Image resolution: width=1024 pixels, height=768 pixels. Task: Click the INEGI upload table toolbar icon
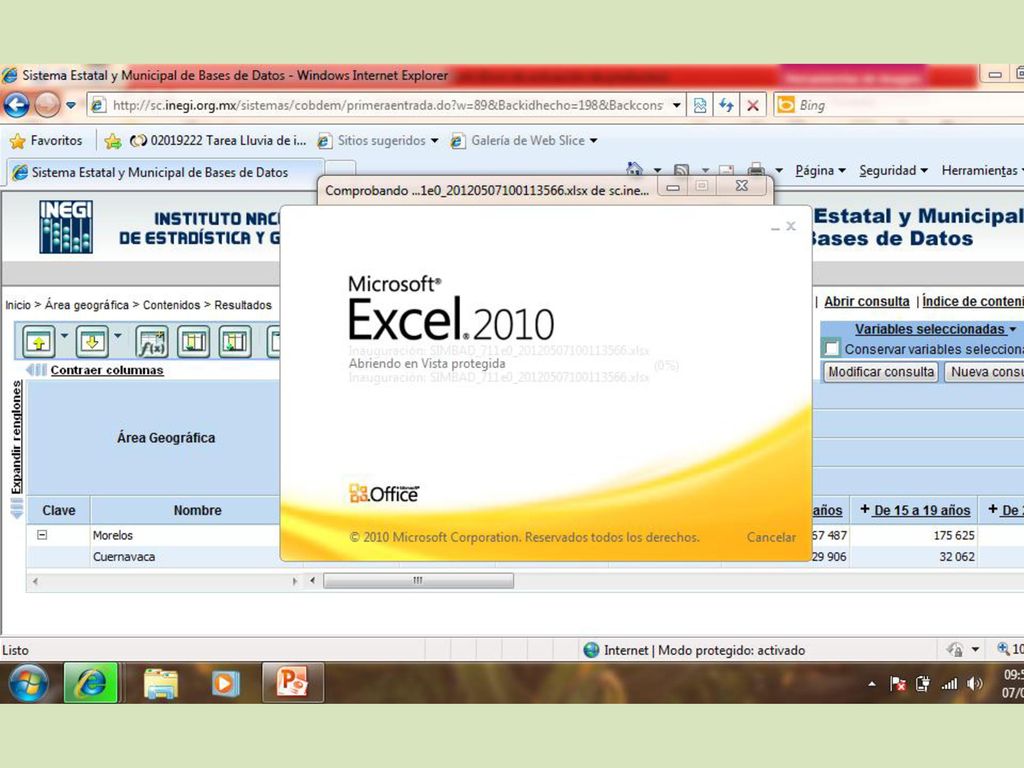point(39,342)
